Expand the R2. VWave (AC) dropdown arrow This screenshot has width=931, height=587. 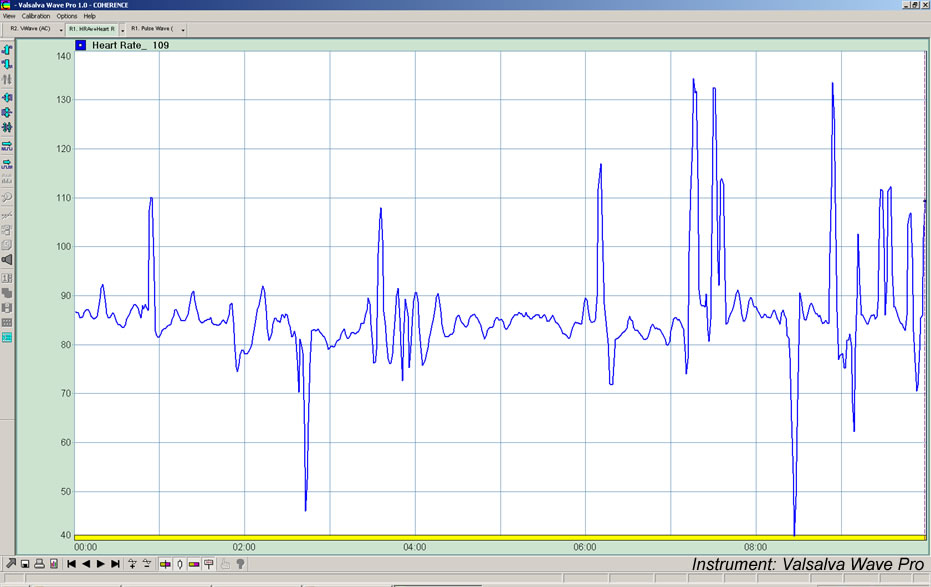pyautogui.click(x=60, y=30)
